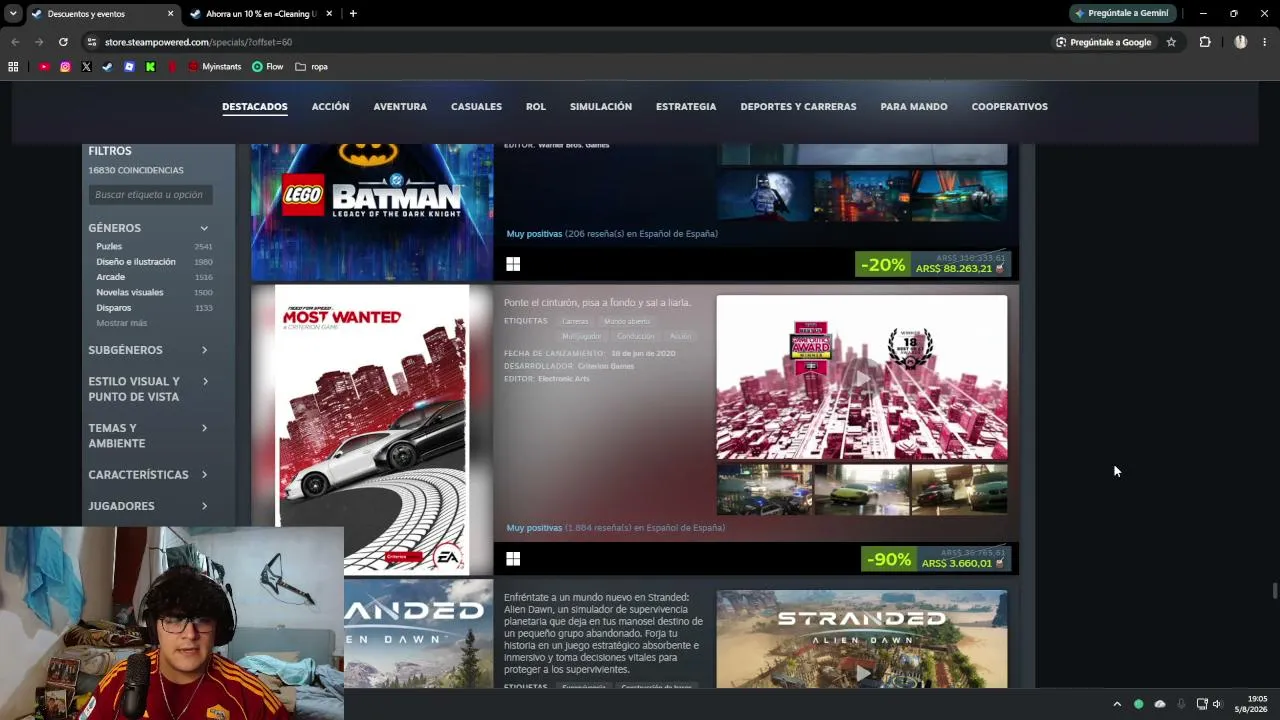Close the Ahorra un 10 % tab
Screen dimensions: 1280x720
329,14
